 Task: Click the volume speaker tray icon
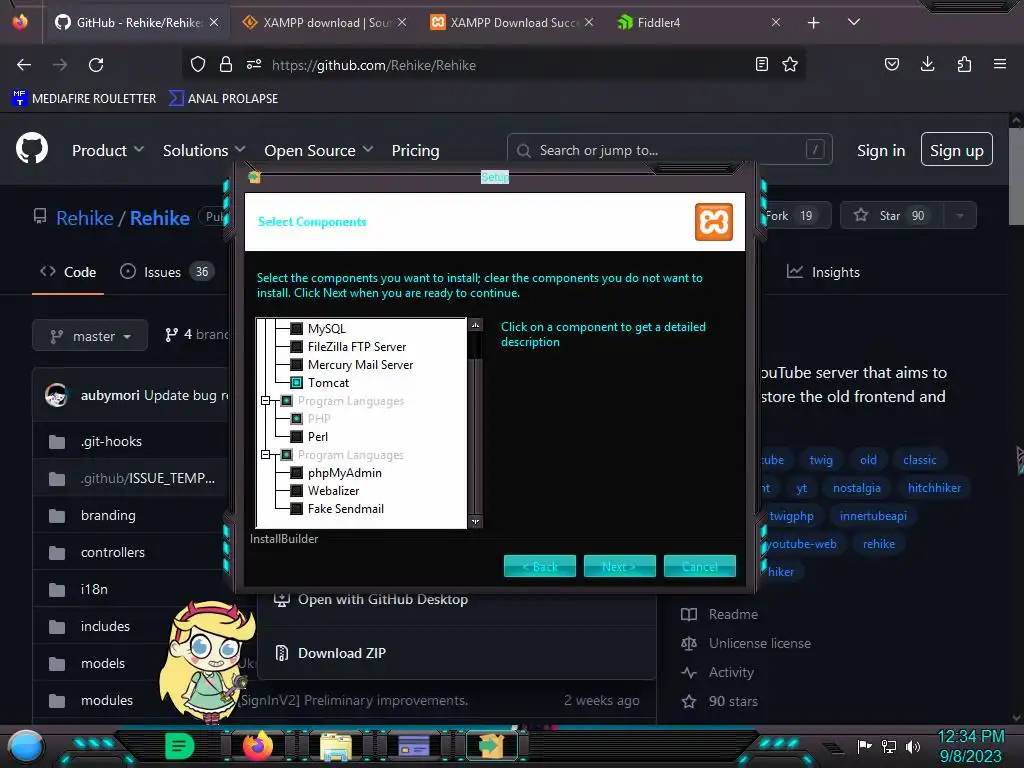coord(913,746)
